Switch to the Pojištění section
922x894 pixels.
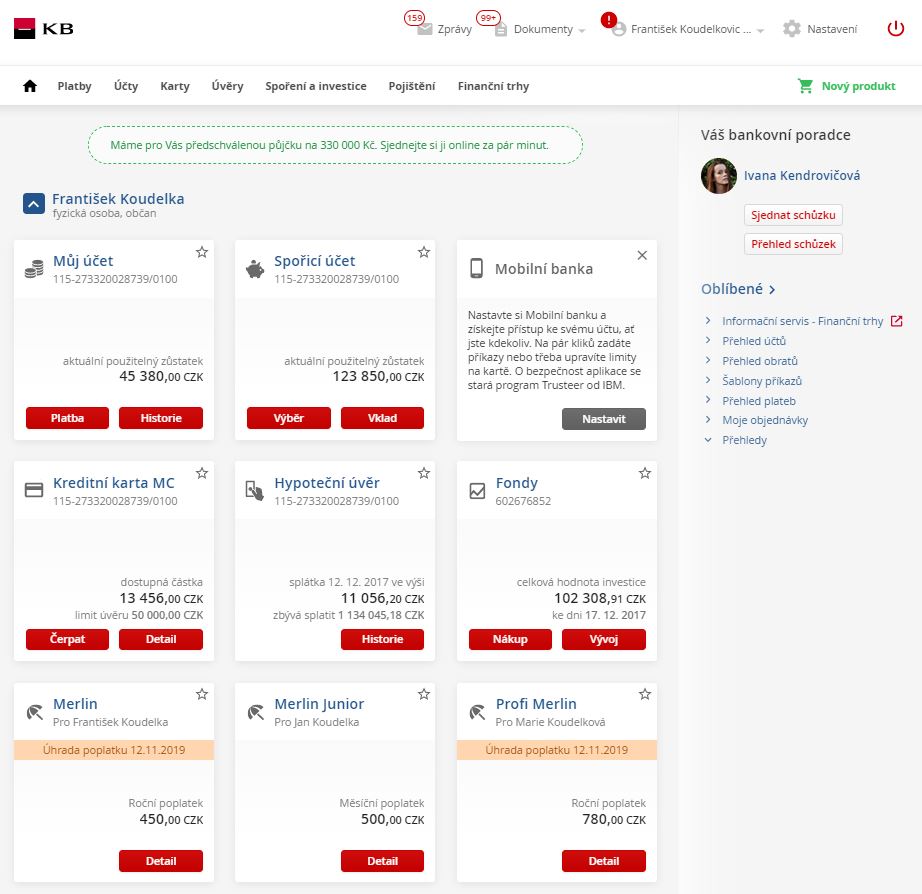click(x=410, y=86)
